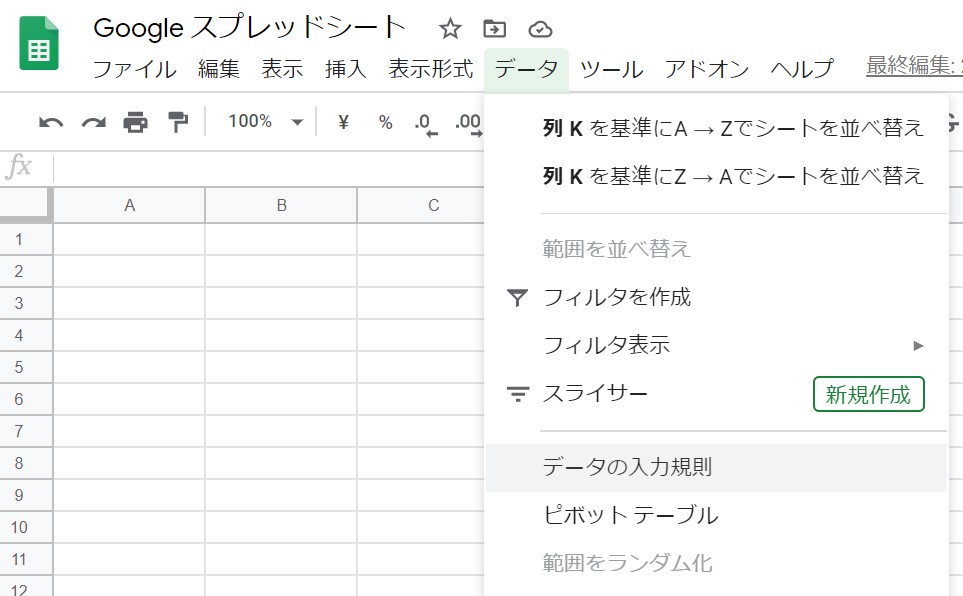Click into the formula bar

pos(268,168)
